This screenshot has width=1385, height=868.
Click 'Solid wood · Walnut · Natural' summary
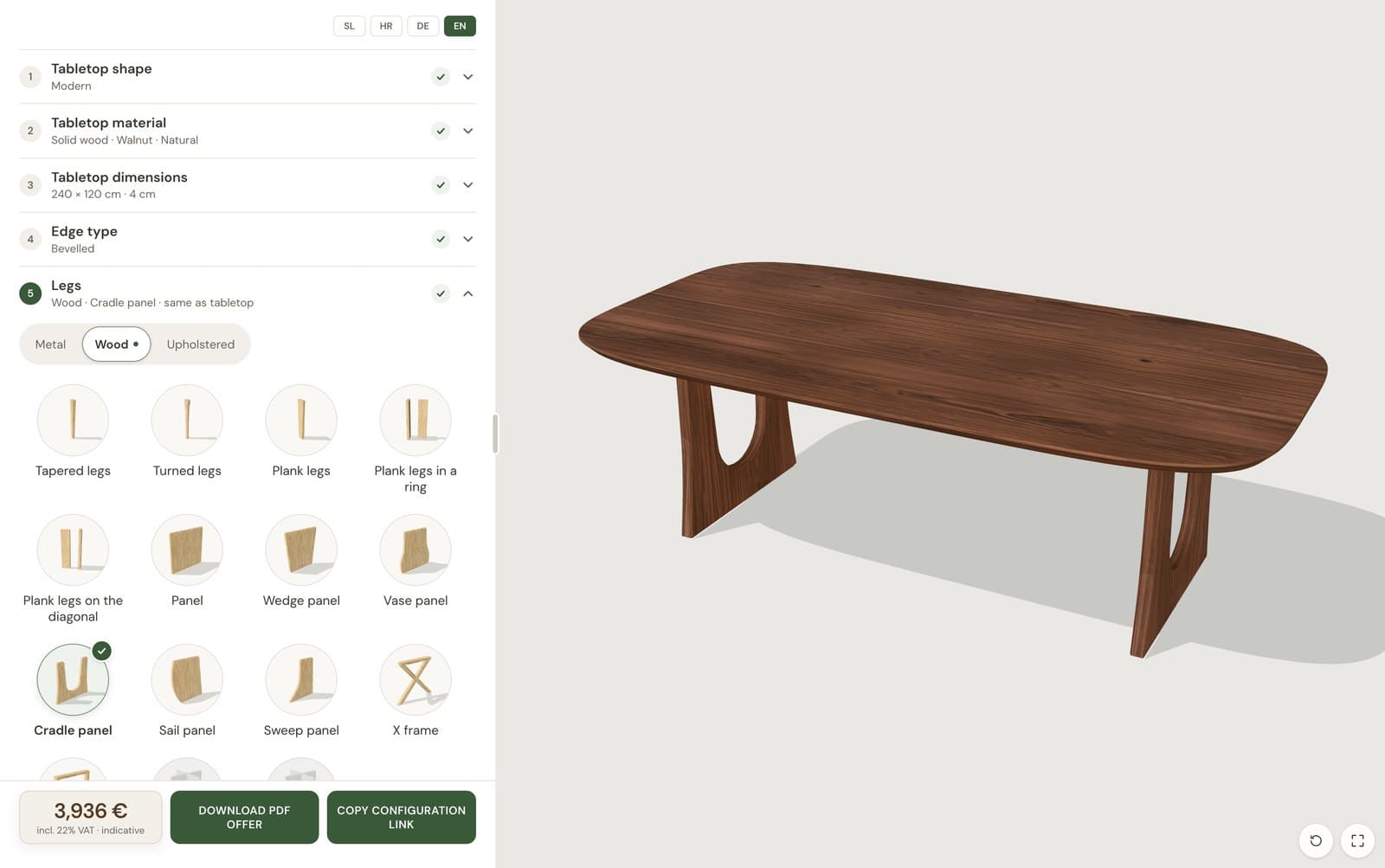point(125,140)
